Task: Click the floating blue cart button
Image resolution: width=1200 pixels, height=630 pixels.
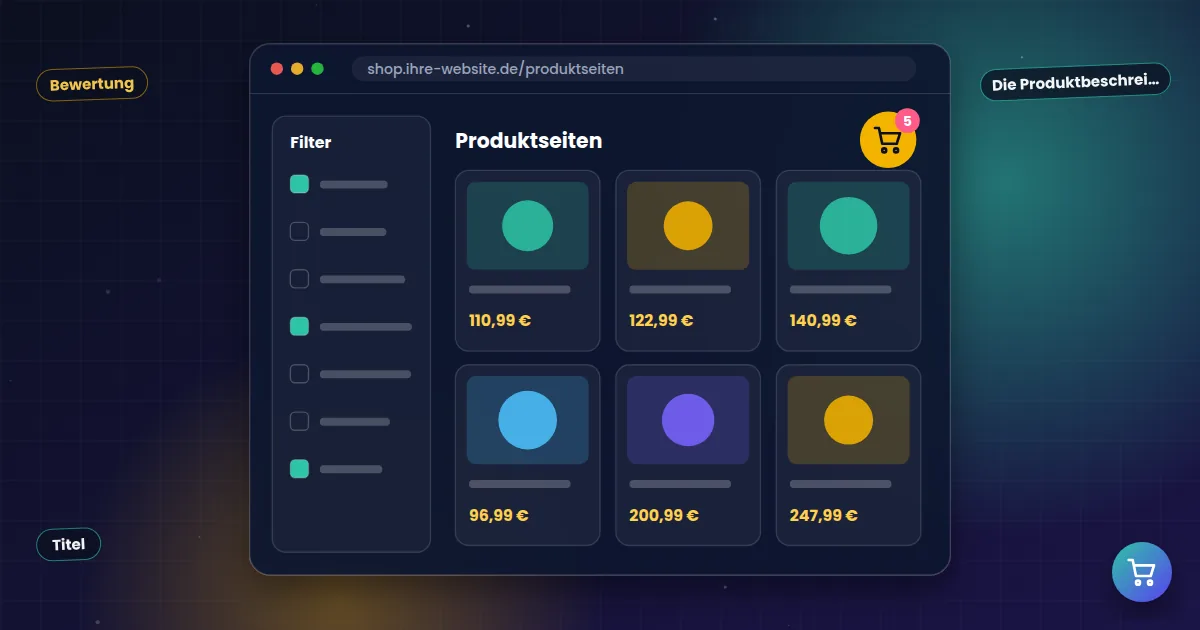Action: pos(1141,572)
